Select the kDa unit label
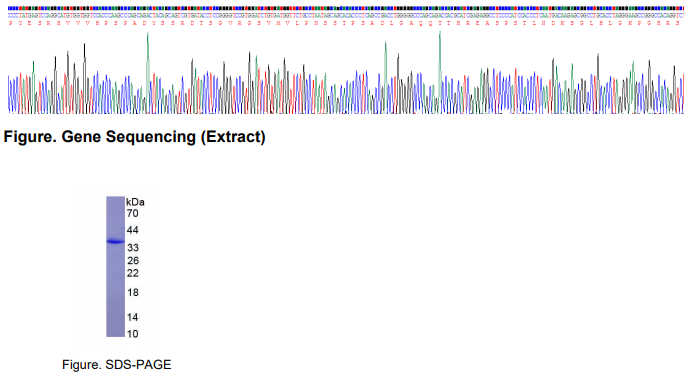The image size is (689, 377). (135, 202)
